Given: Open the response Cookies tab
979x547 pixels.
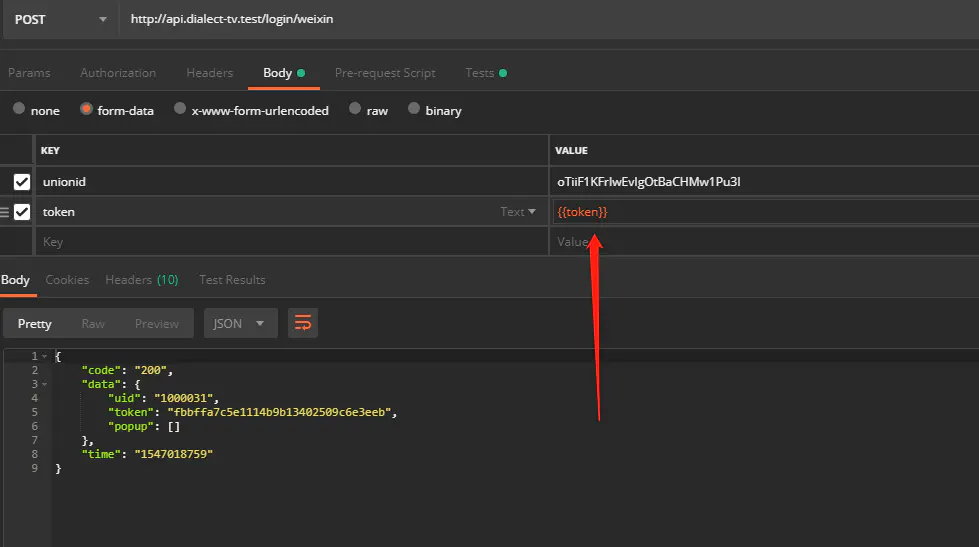Looking at the screenshot, I should pyautogui.click(x=67, y=280).
